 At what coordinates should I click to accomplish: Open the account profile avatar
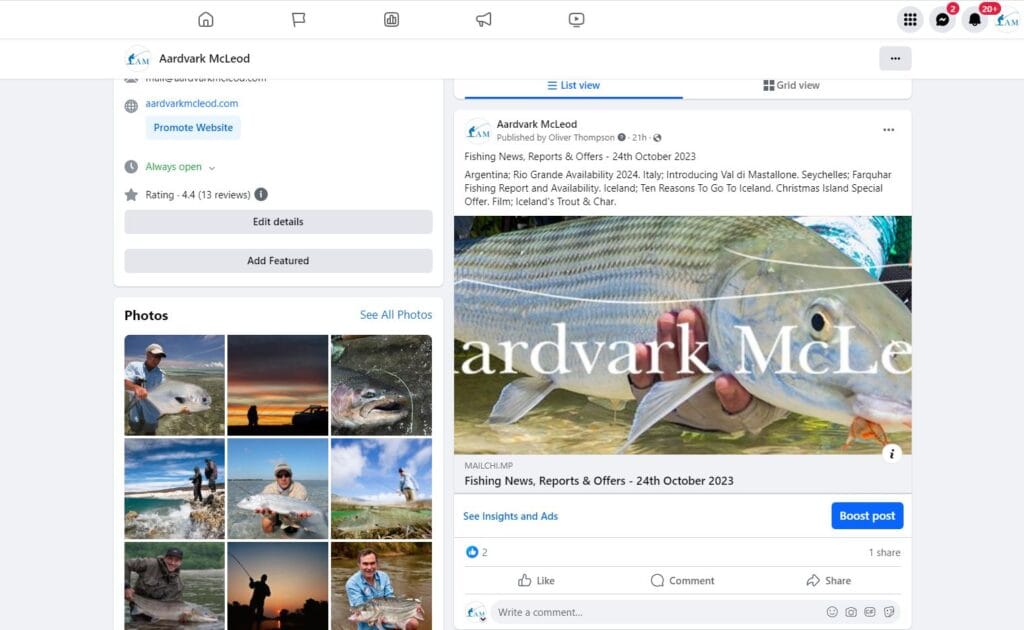[1007, 20]
